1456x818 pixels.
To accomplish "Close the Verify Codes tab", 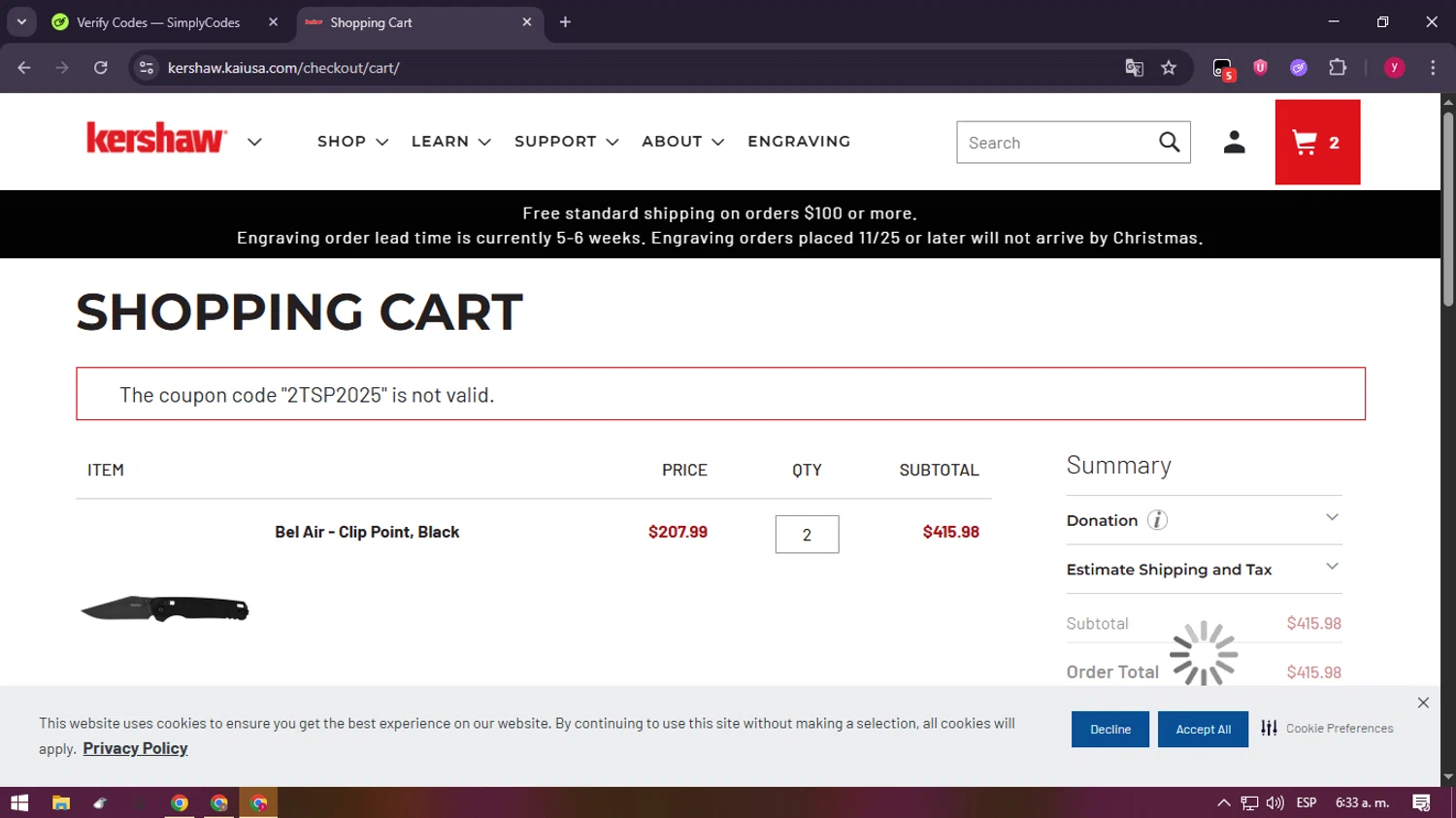I will click(x=273, y=21).
